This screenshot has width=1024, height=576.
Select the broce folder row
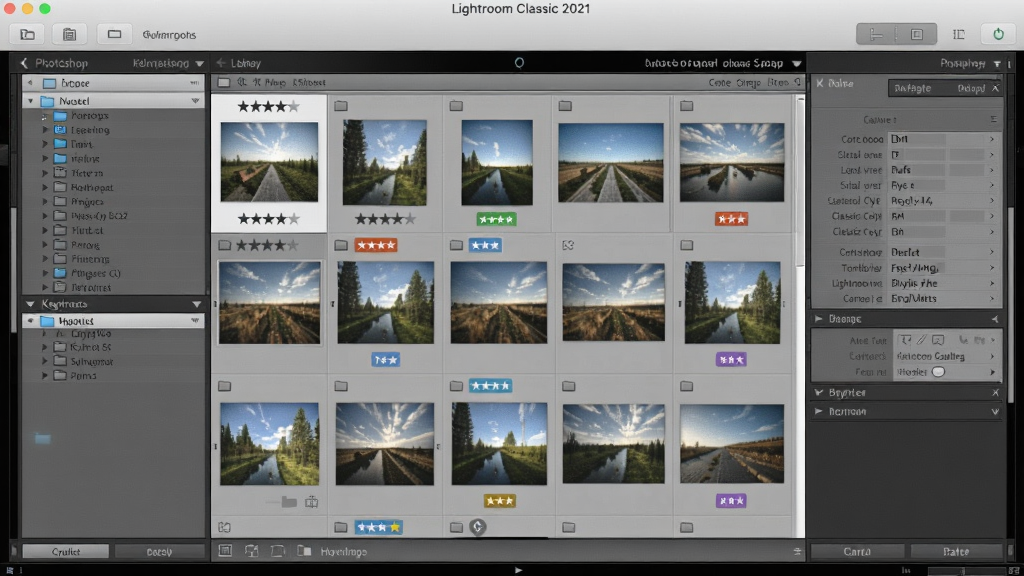point(114,83)
